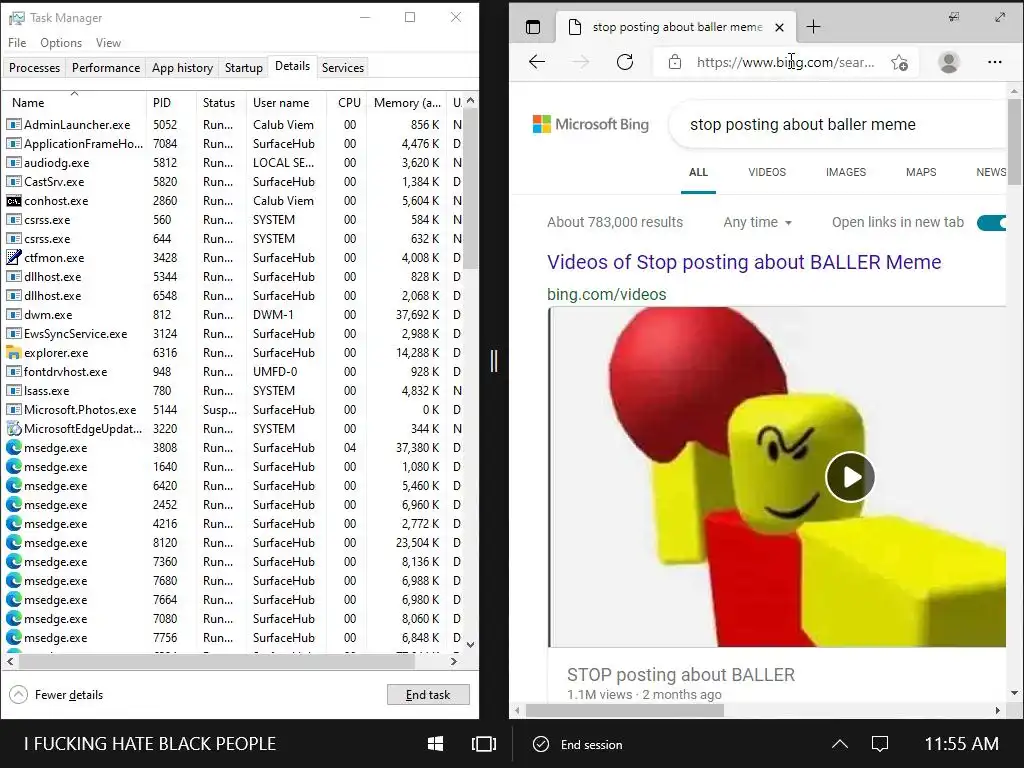The image size is (1024, 768).
Task: Click the End task button
Action: 428,694
